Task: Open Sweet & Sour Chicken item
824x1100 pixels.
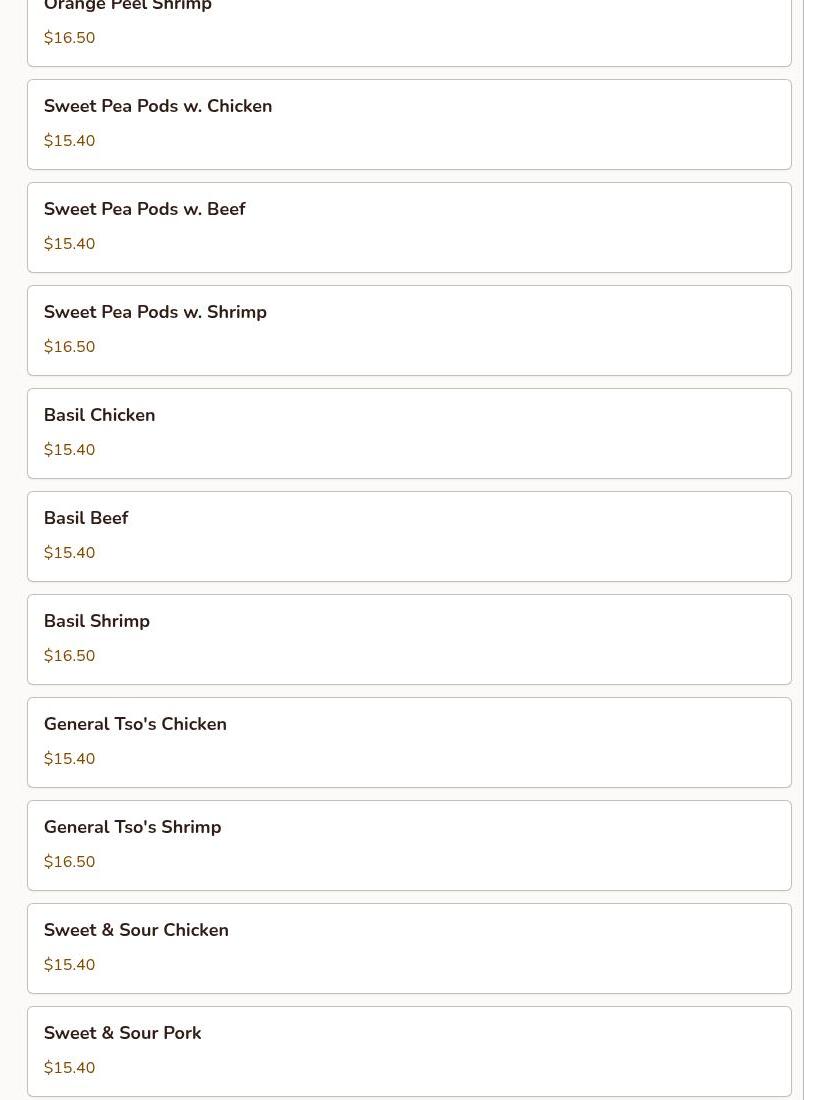Action: click(x=409, y=949)
